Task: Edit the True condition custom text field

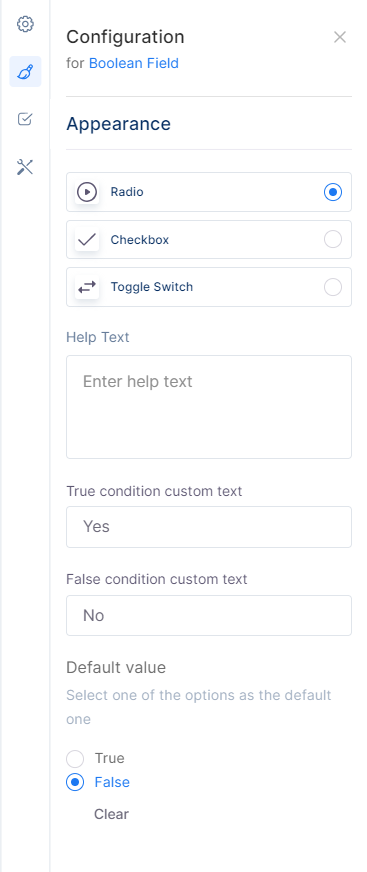Action: coord(209,527)
